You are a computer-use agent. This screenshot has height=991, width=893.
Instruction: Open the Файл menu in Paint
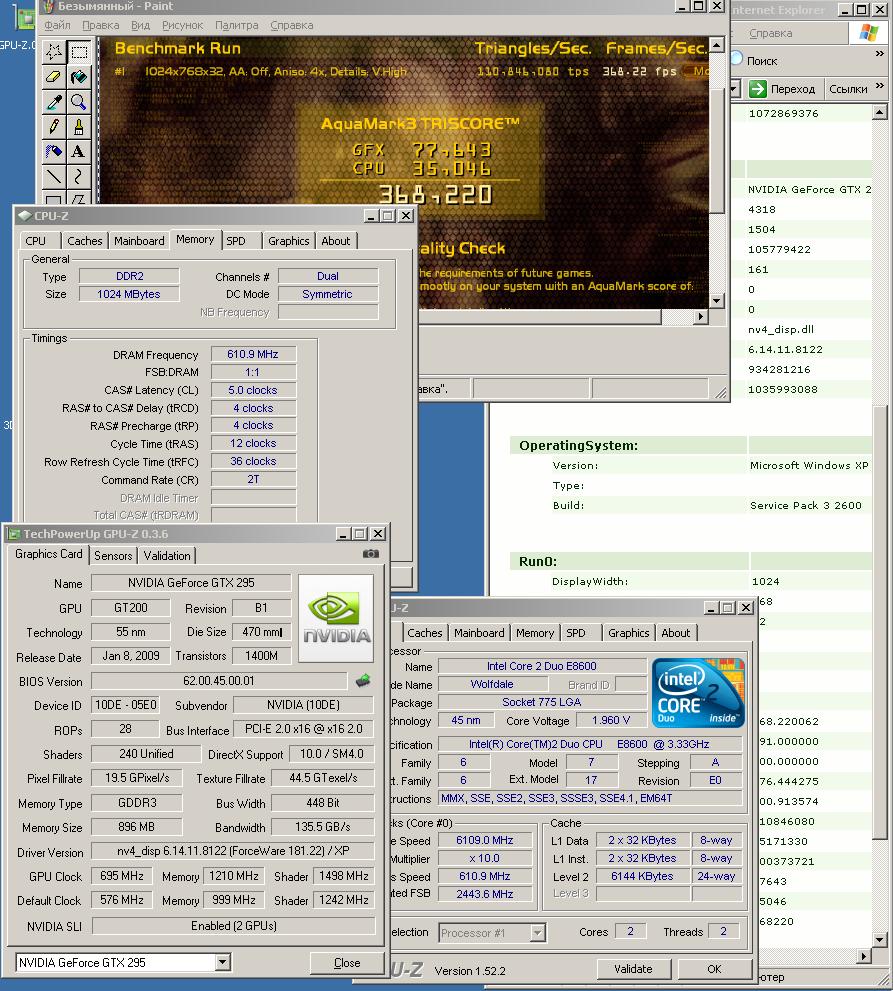58,25
